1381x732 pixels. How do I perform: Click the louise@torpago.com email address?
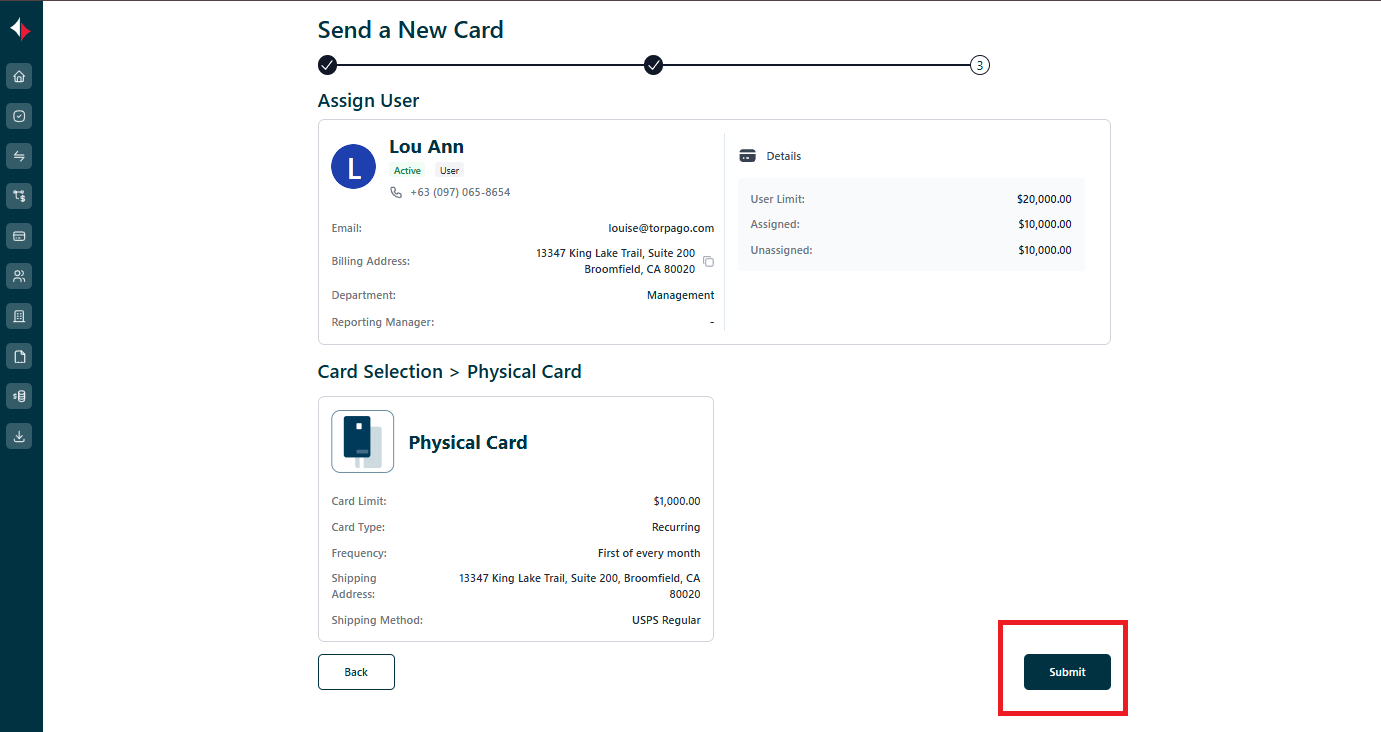pyautogui.click(x=661, y=228)
